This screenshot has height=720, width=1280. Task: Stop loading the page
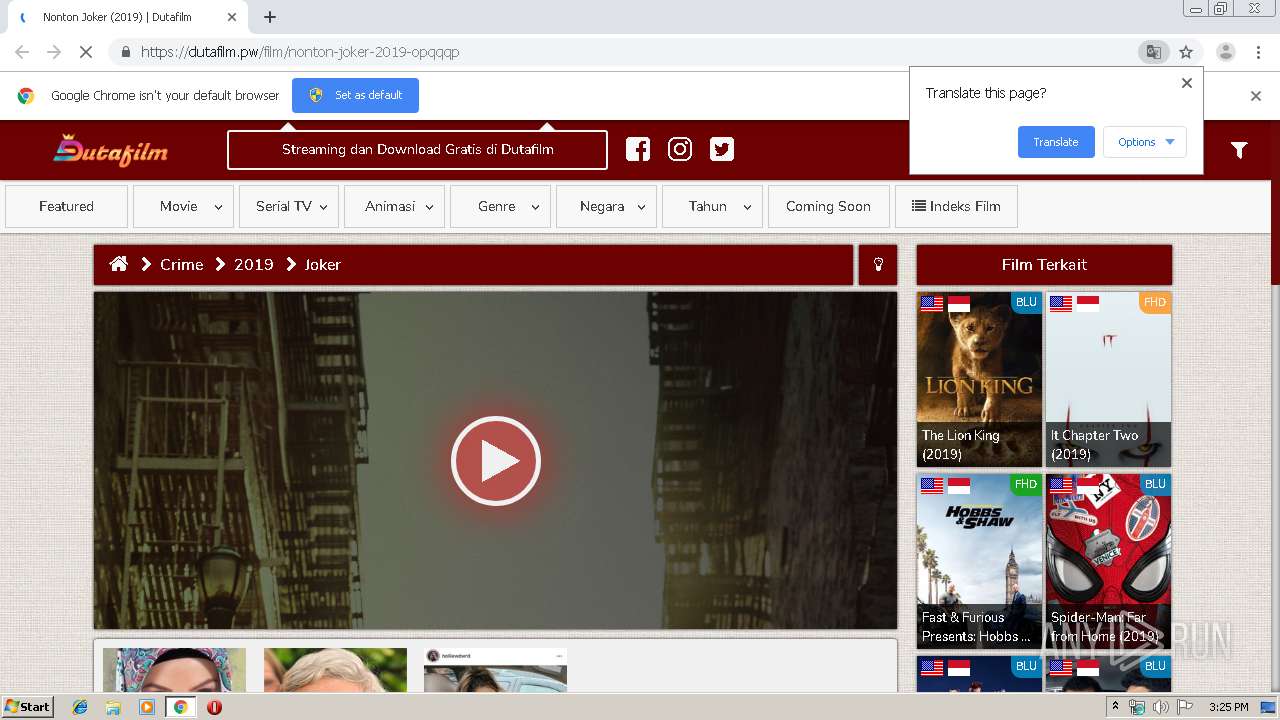pyautogui.click(x=86, y=52)
